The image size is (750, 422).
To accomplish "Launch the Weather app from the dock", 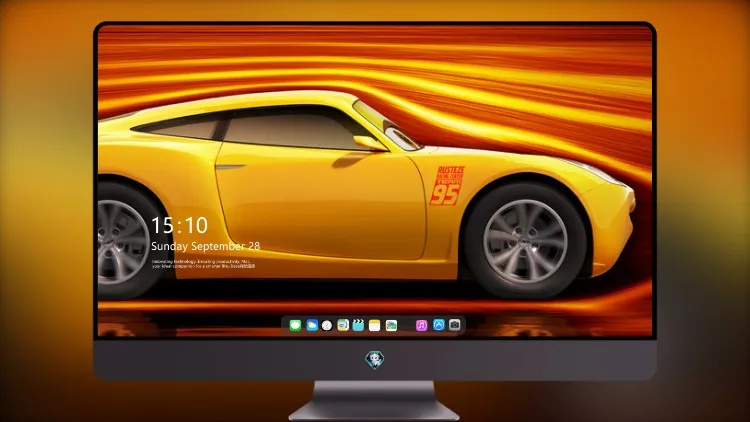I will (311, 325).
